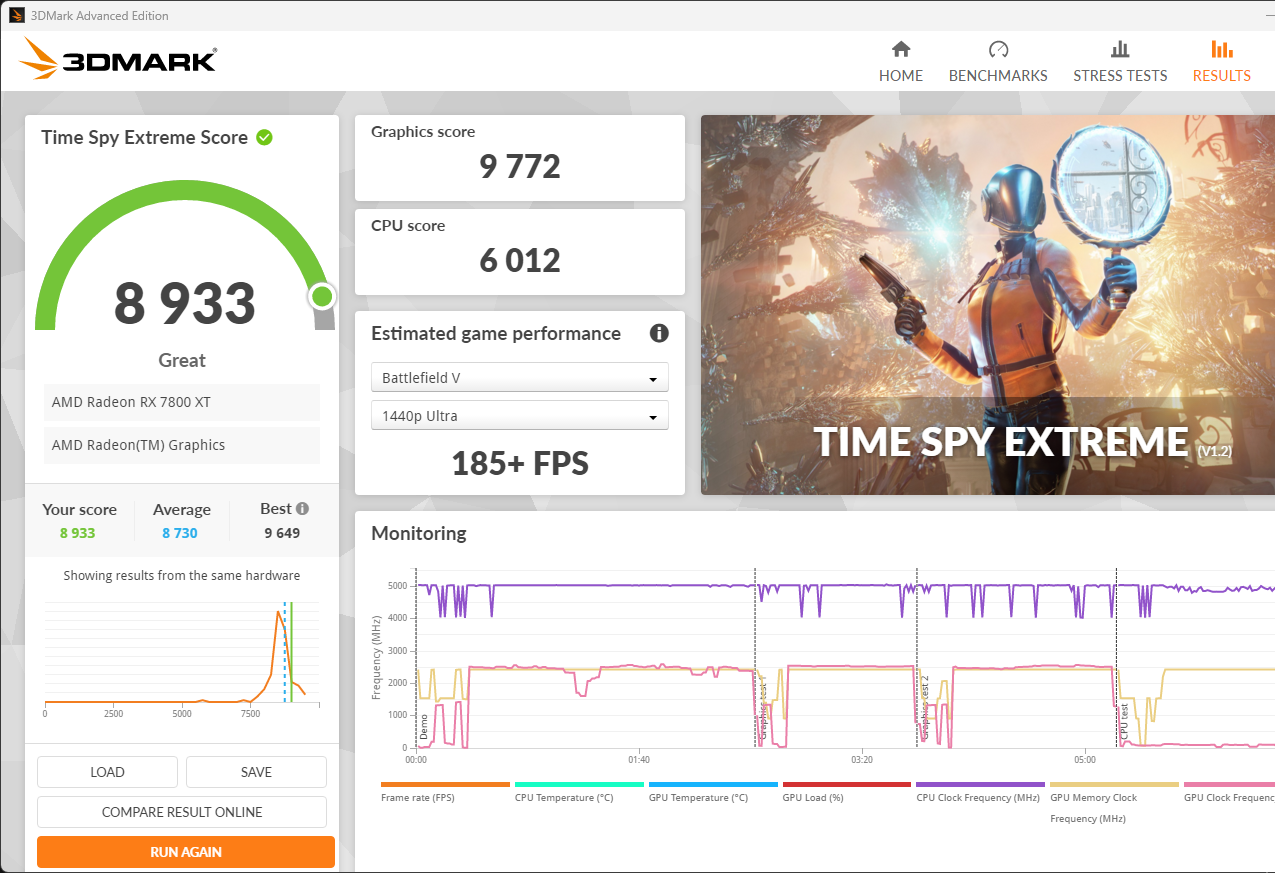1275x873 pixels.
Task: Click the LOAD button
Action: (107, 772)
